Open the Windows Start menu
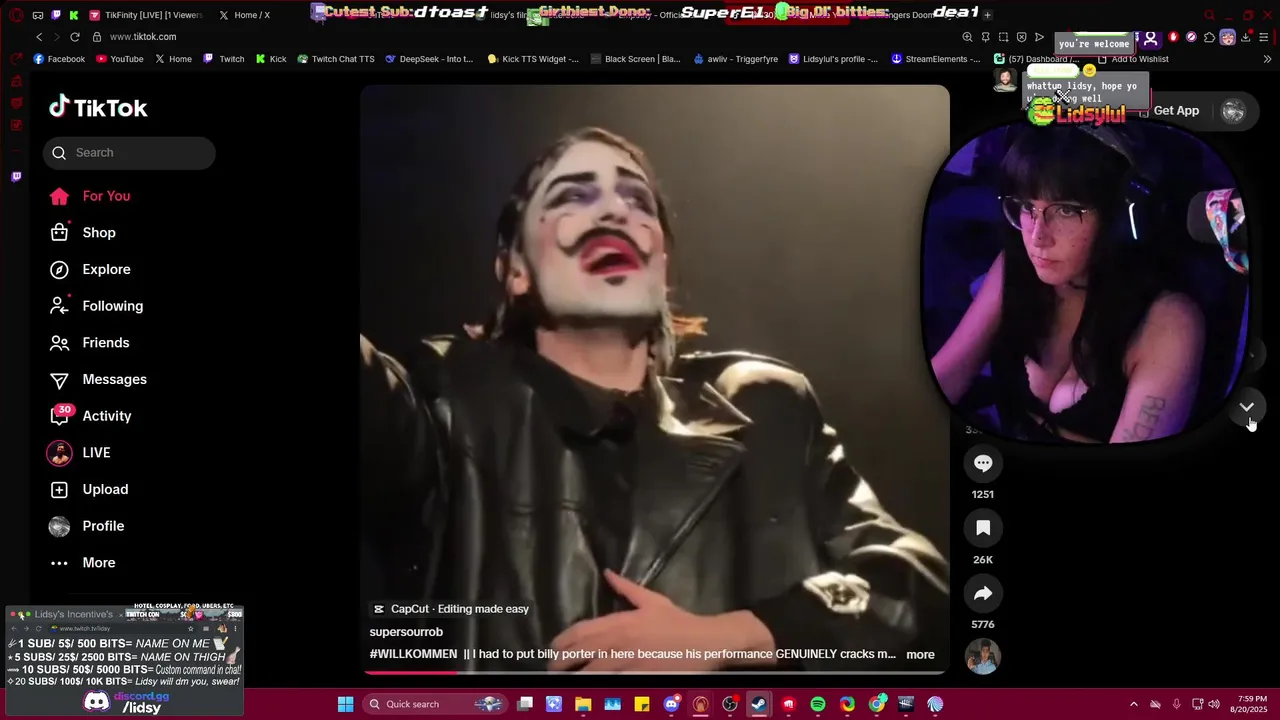This screenshot has width=1280, height=720. coord(345,704)
